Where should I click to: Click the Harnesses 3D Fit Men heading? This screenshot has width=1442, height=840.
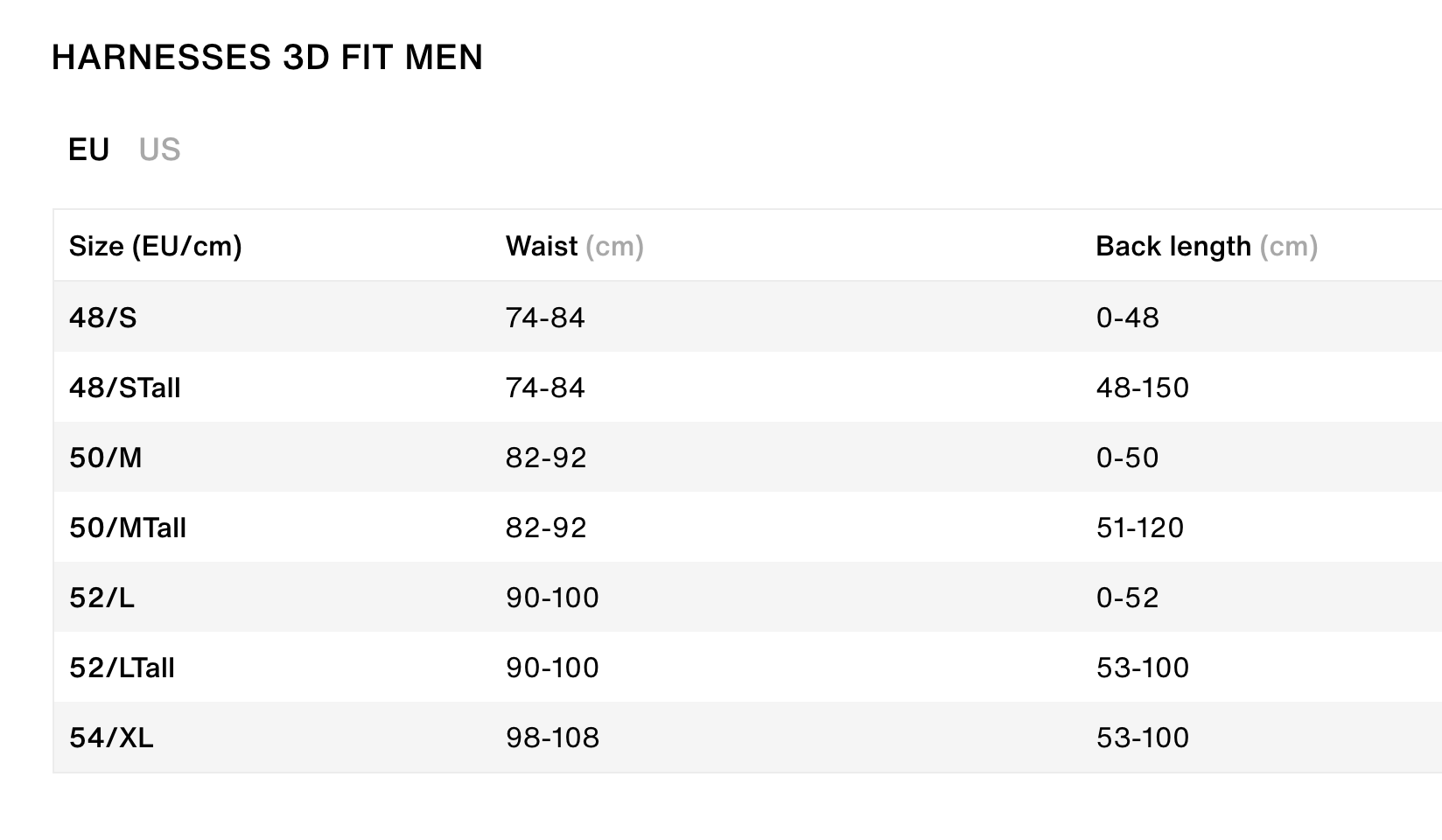(x=267, y=57)
